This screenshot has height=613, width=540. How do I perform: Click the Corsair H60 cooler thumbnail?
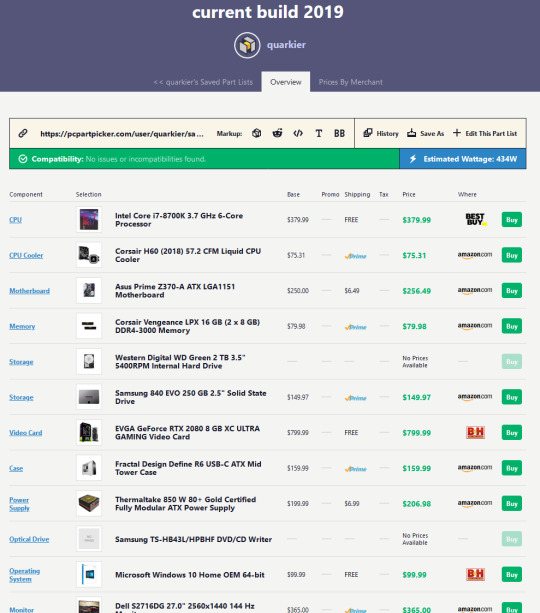click(89, 255)
